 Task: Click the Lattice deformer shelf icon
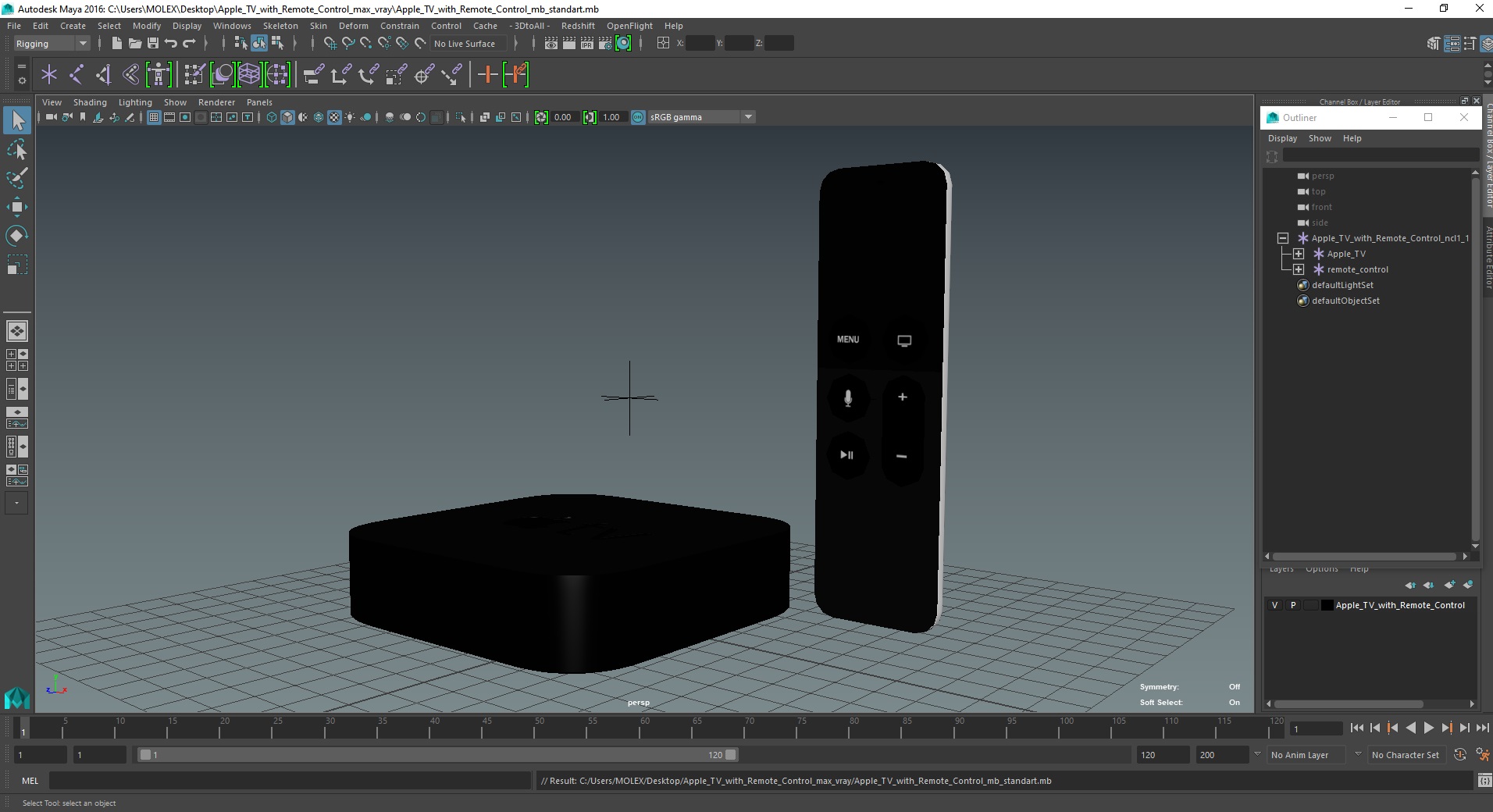249,75
